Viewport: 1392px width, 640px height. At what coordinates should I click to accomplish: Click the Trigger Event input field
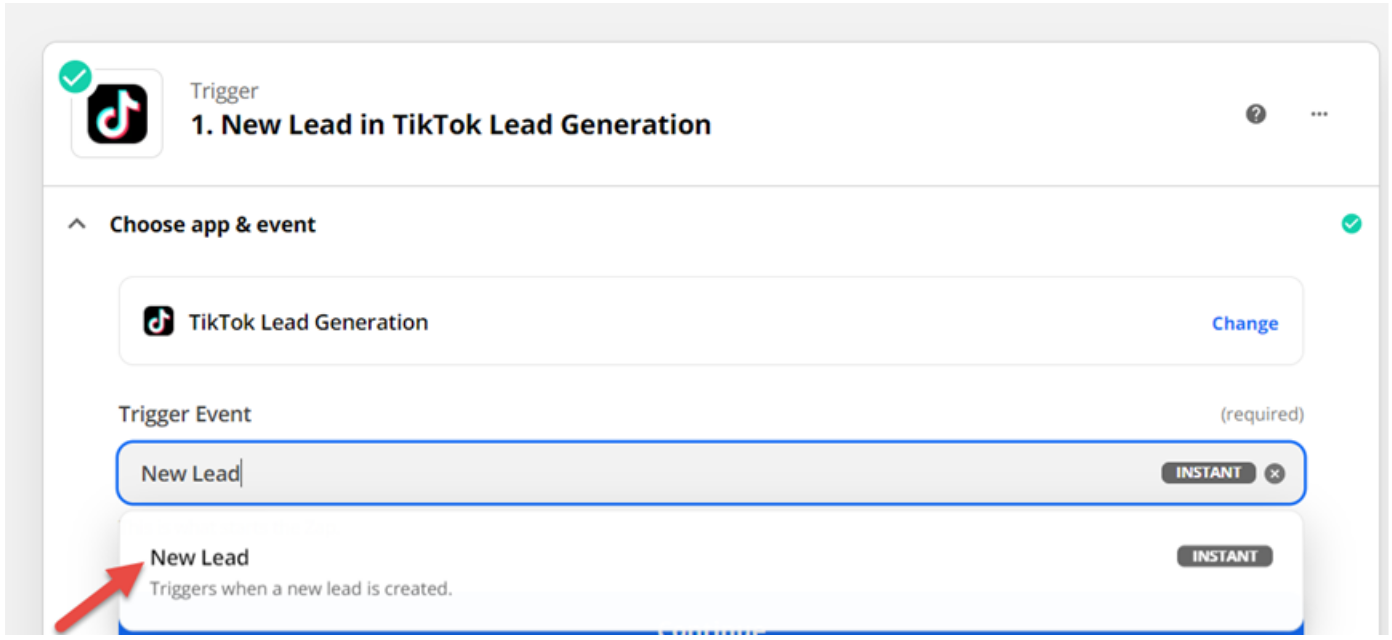(711, 473)
